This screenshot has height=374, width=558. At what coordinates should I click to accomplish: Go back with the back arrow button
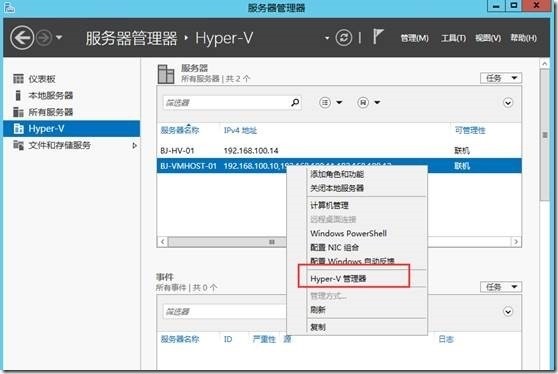click(22, 37)
